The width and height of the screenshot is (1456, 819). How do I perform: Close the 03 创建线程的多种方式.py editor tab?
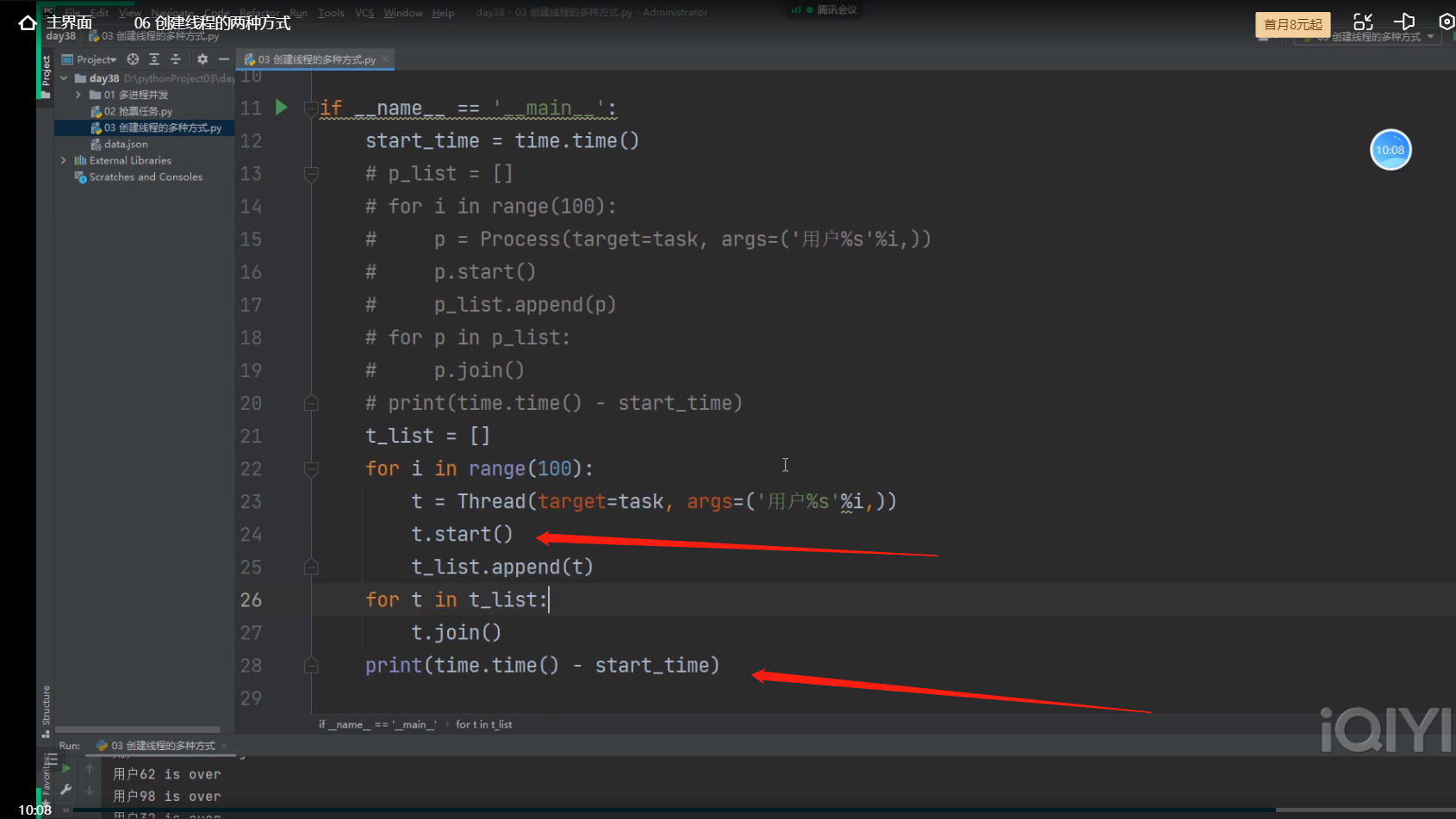click(x=385, y=59)
